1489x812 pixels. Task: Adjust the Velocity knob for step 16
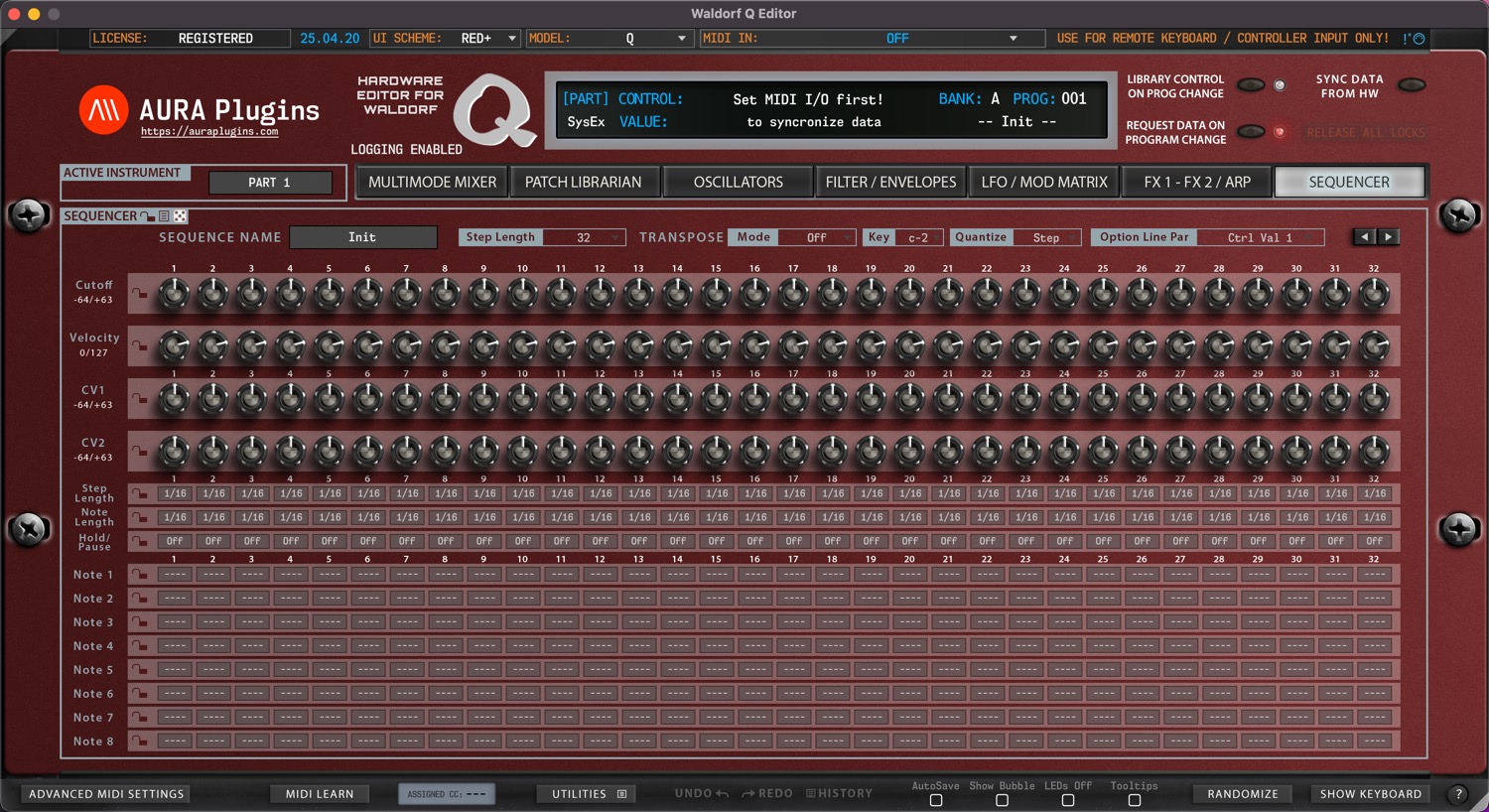754,346
